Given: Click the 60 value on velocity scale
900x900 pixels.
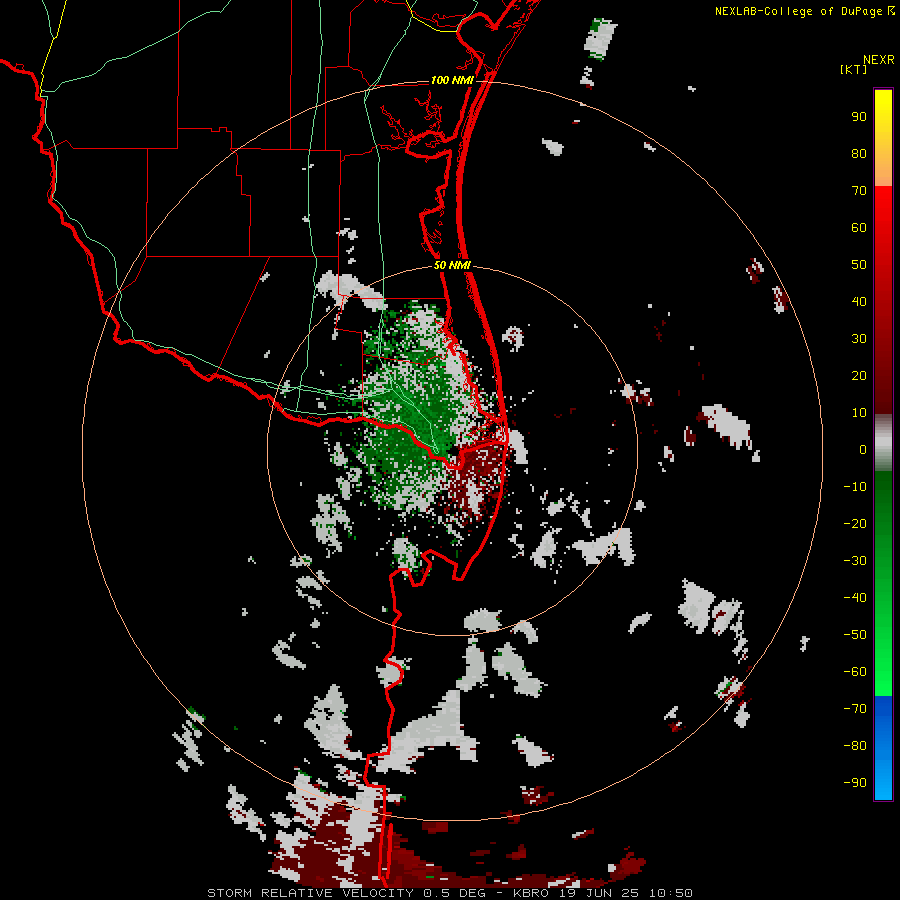Looking at the screenshot, I should click(x=859, y=228).
